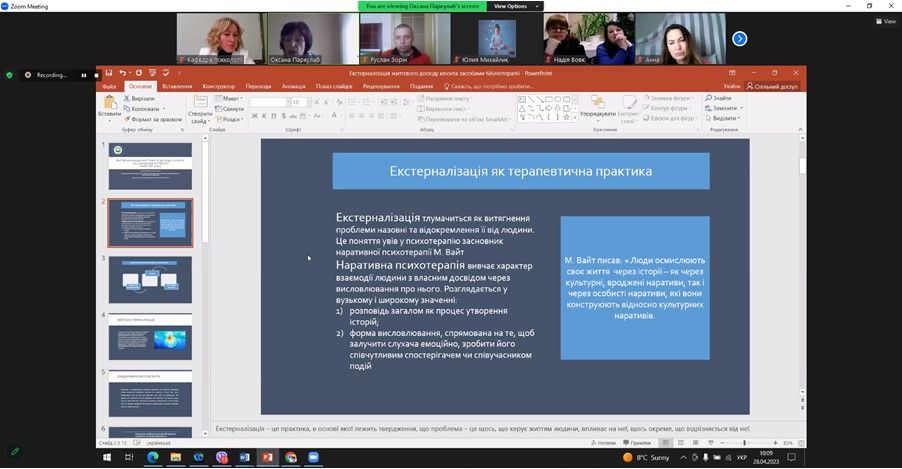Open Microsoft Edge from the taskbar
This screenshot has width=902, height=469.
click(153, 458)
